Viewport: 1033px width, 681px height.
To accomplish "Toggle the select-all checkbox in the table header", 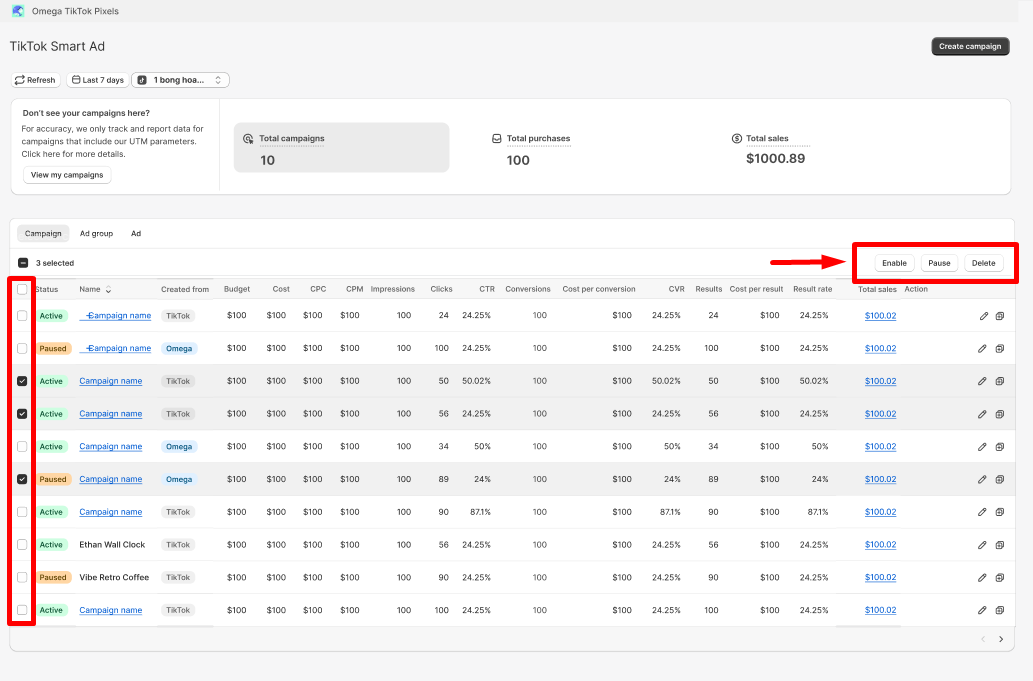I will tap(22, 289).
